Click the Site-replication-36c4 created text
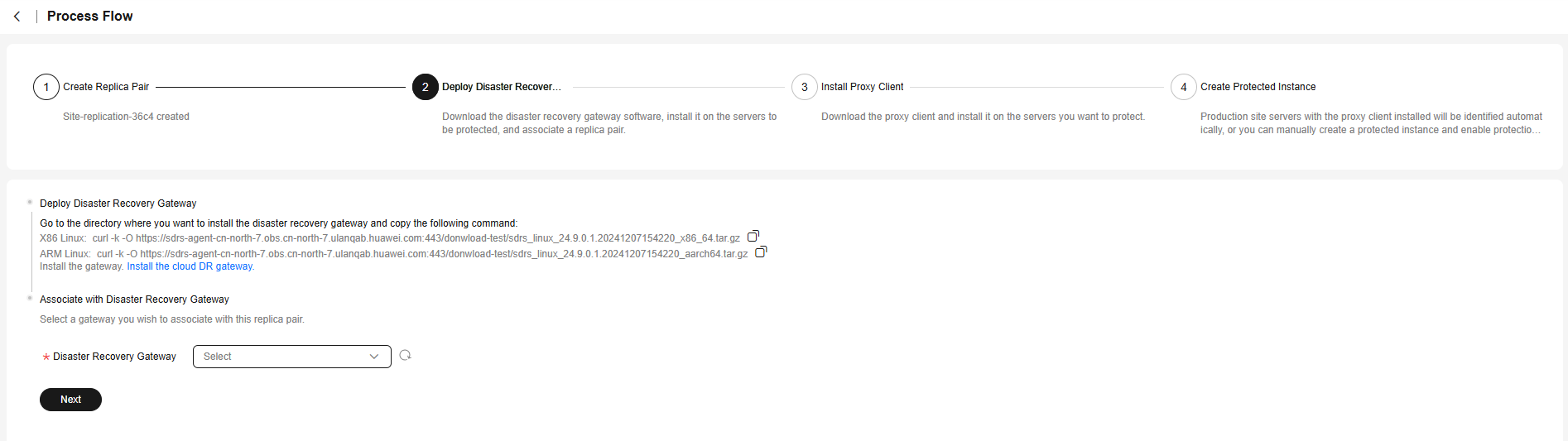This screenshot has width=1568, height=441. (x=126, y=117)
